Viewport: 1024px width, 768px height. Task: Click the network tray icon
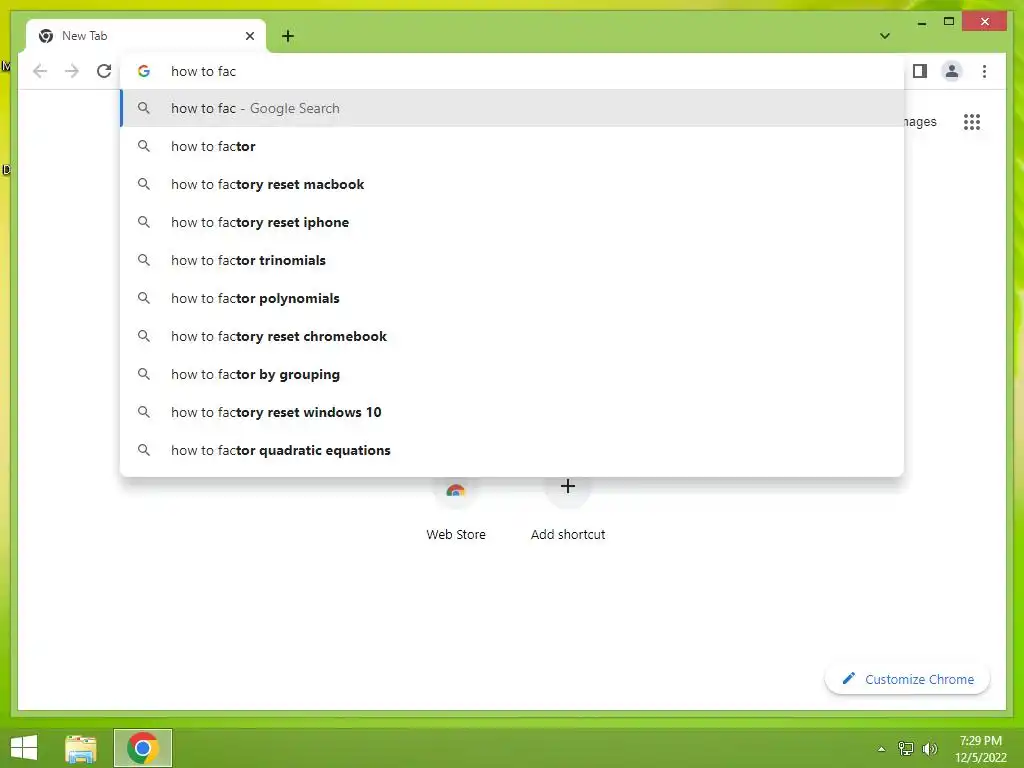click(906, 748)
